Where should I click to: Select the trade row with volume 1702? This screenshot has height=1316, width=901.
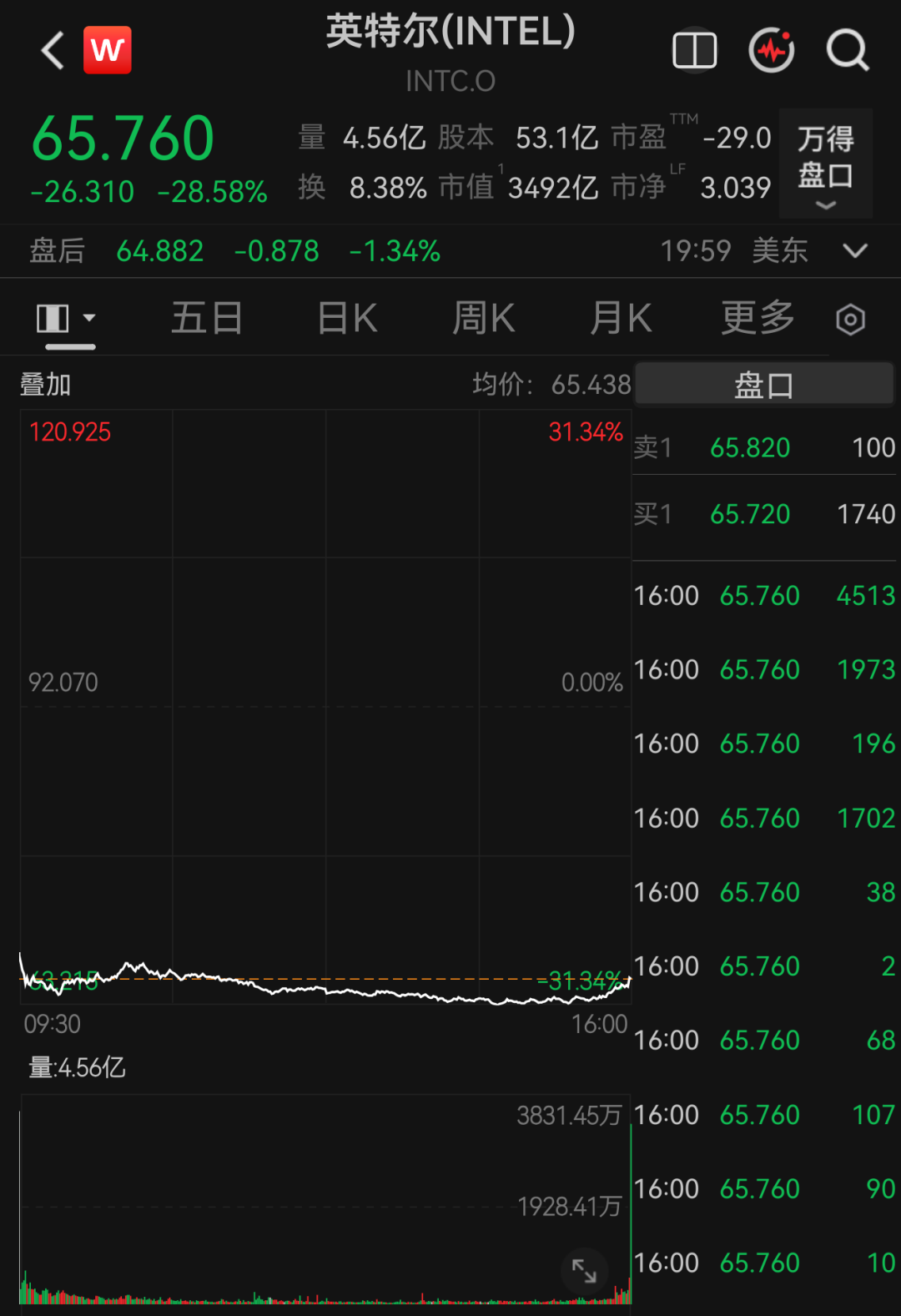(x=764, y=818)
